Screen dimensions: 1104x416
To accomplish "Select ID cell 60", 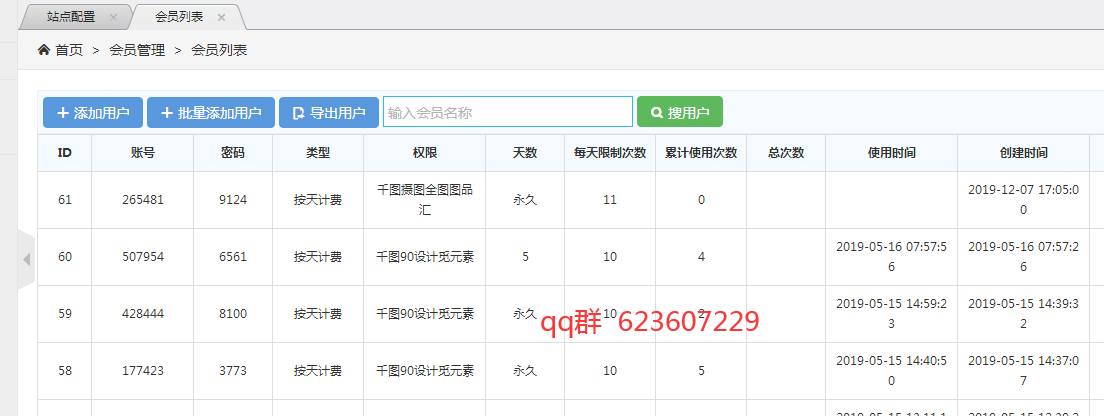I will pos(65,257).
